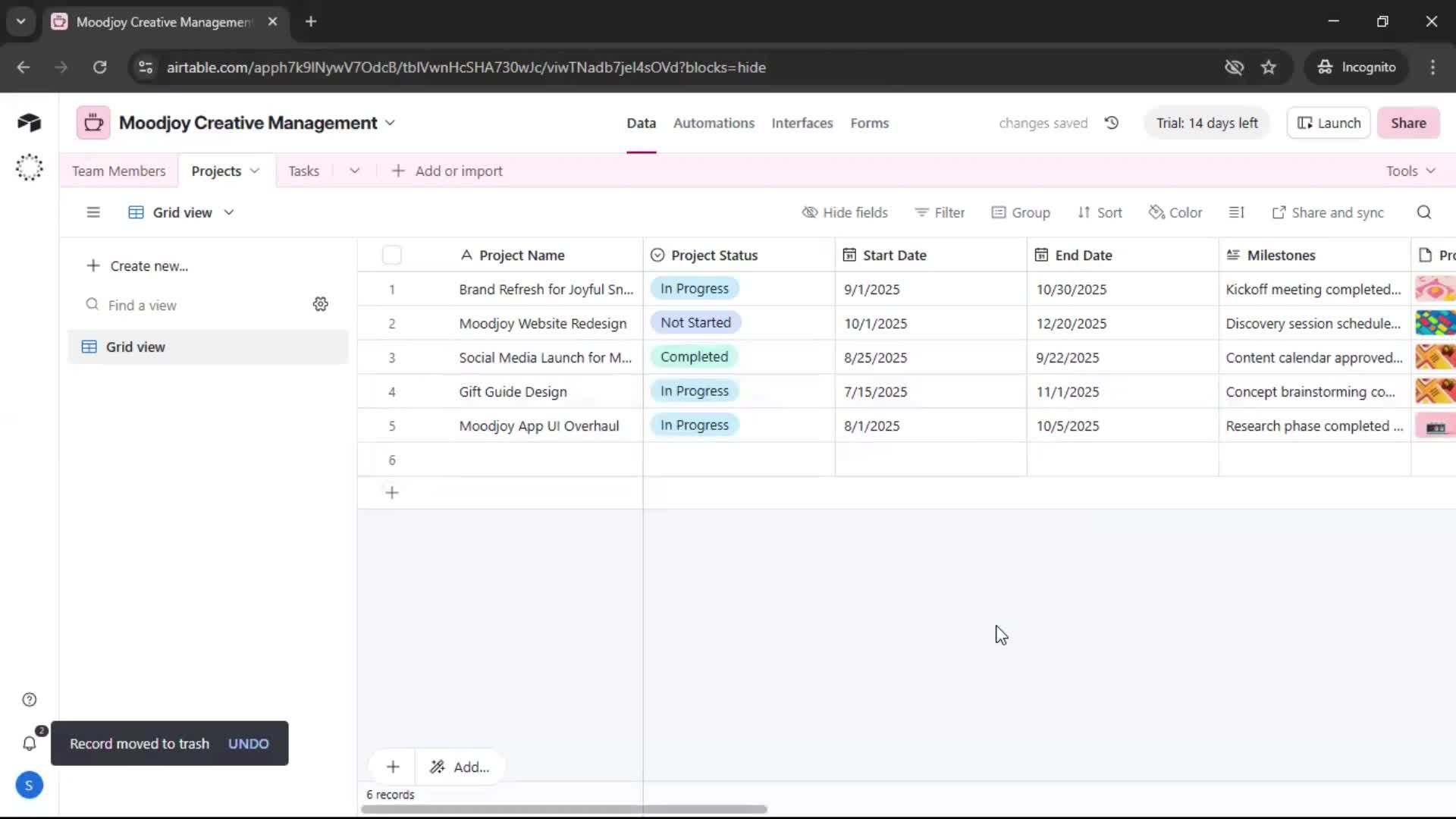
Task: Open the Start Date column header menu
Action: [930, 256]
